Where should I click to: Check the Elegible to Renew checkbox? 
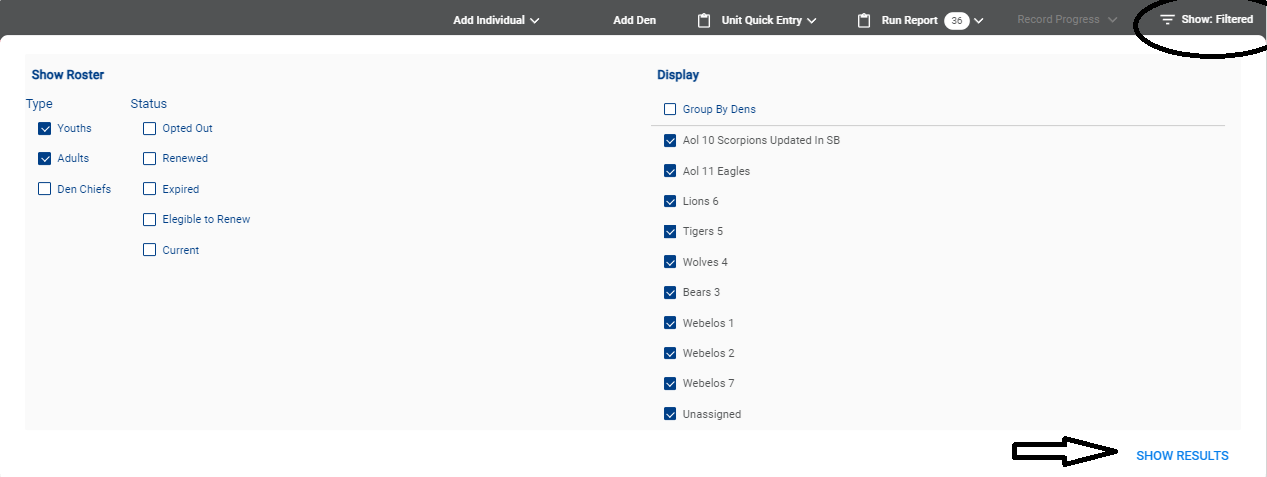coord(150,219)
